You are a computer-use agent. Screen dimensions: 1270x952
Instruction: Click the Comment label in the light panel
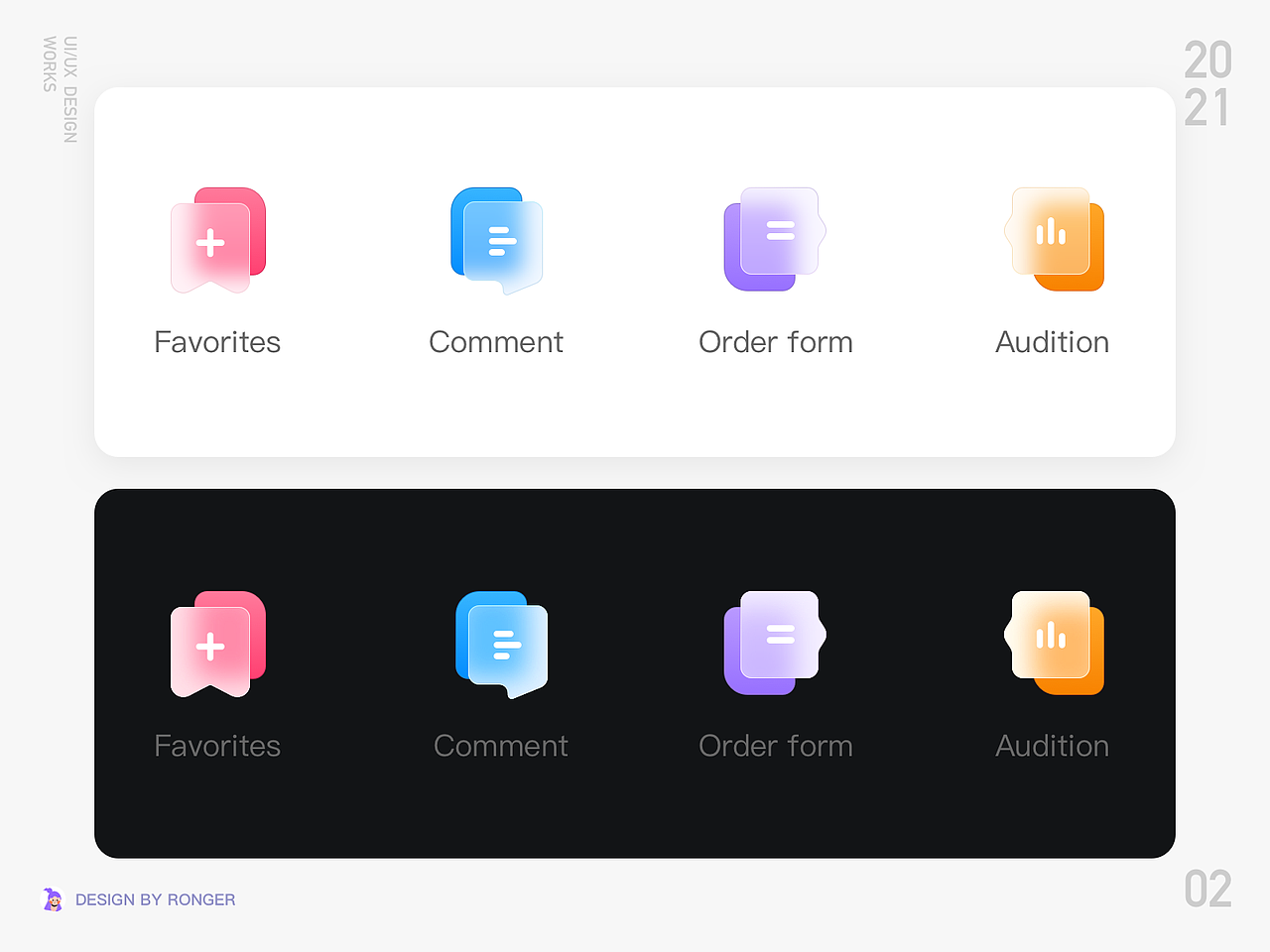click(496, 342)
